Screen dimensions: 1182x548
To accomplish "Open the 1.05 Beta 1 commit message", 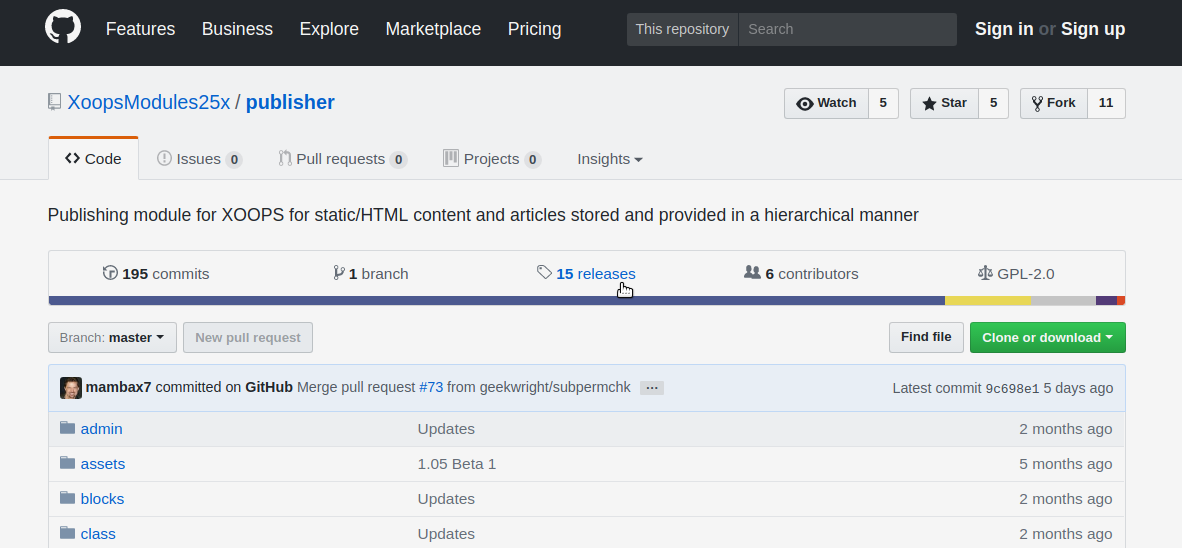I will (457, 464).
